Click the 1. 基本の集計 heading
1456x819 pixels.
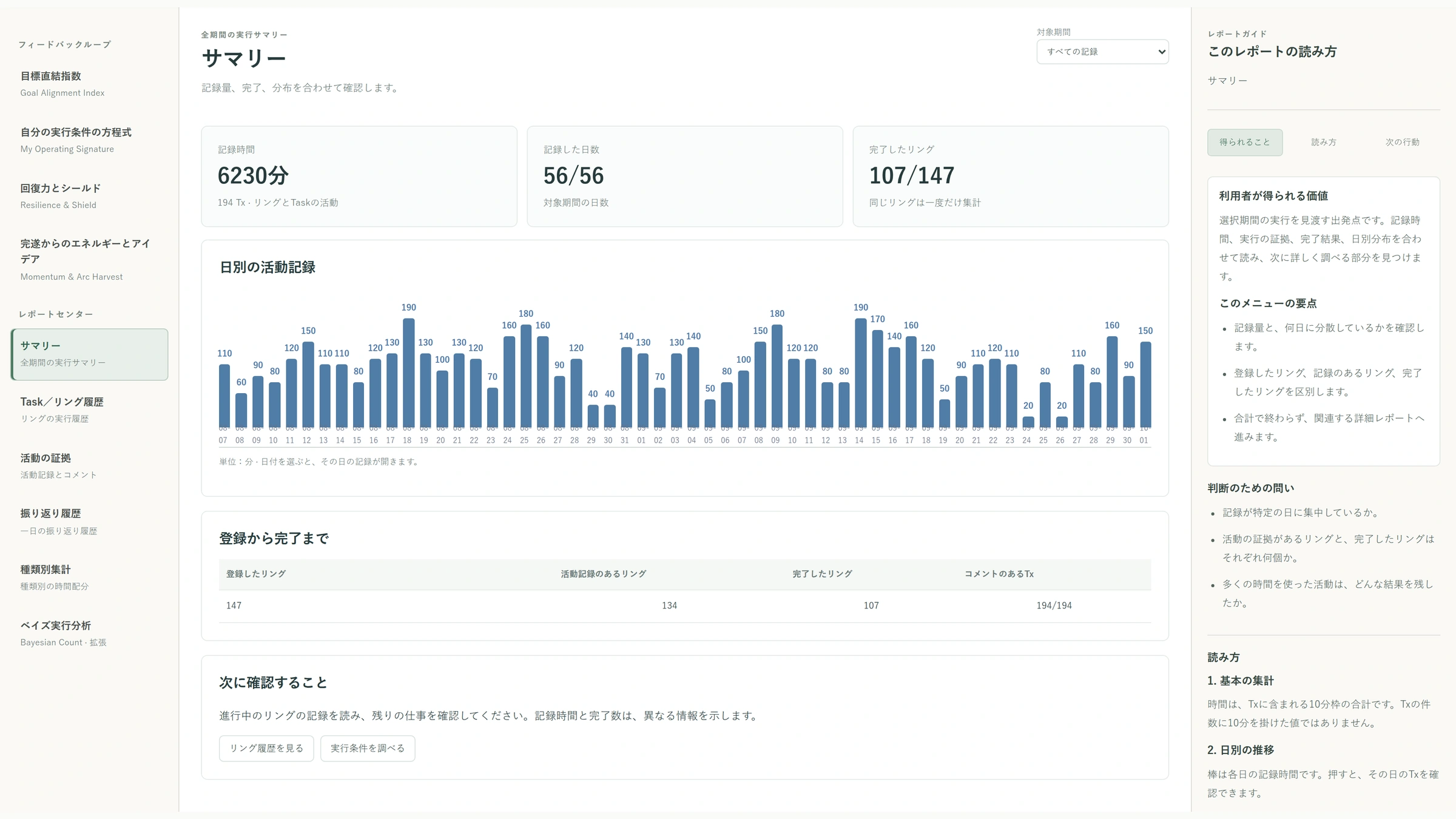click(1240, 681)
